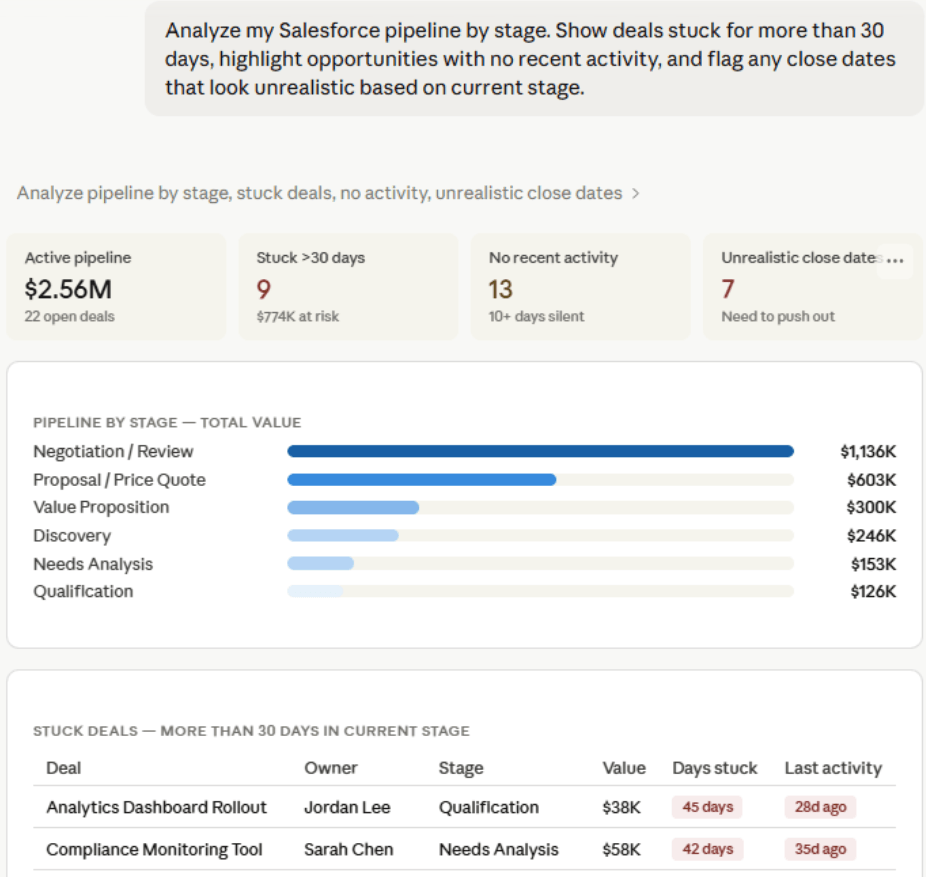This screenshot has width=926, height=877.
Task: Click the $153K value
Action: [x=873, y=564]
